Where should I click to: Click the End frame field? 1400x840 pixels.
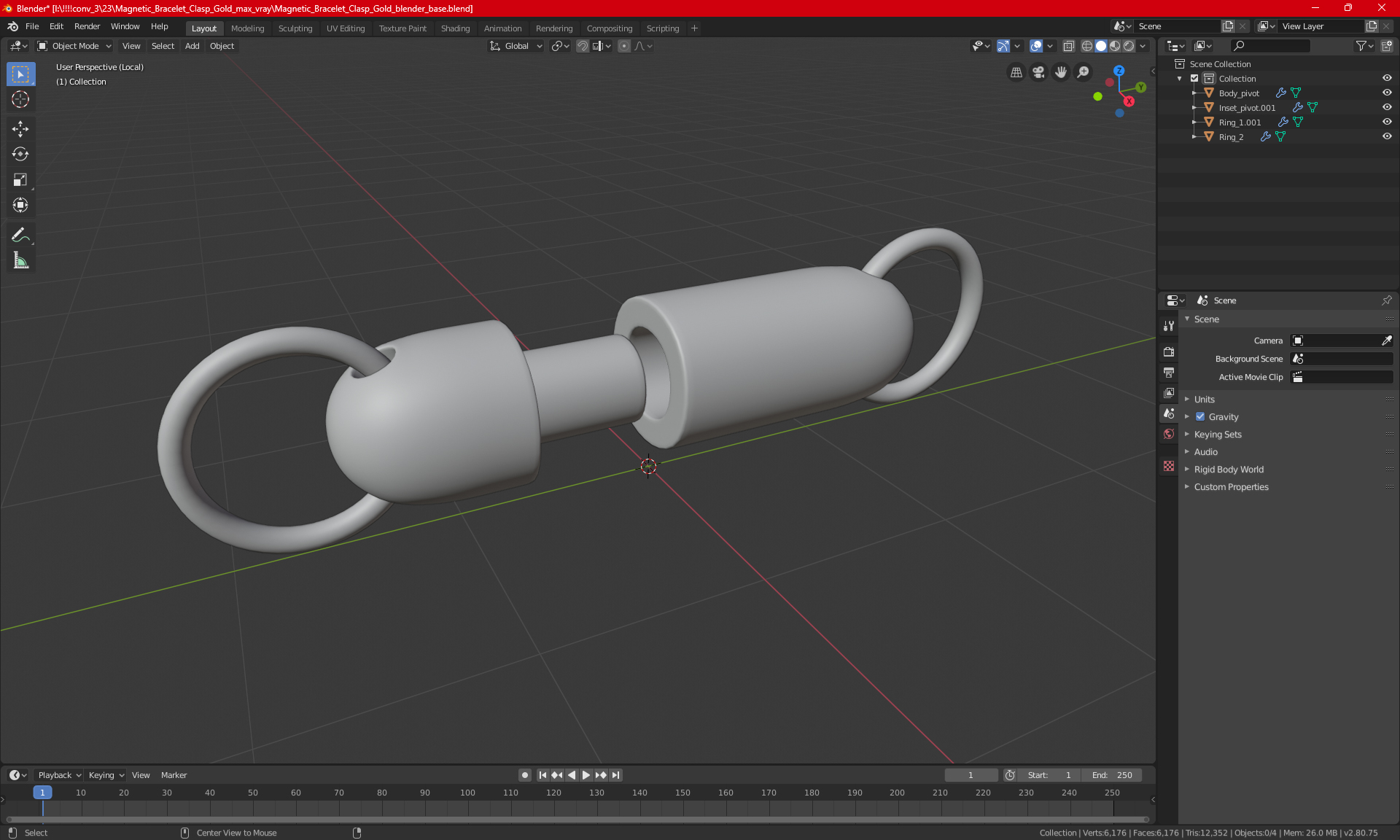tap(1112, 775)
